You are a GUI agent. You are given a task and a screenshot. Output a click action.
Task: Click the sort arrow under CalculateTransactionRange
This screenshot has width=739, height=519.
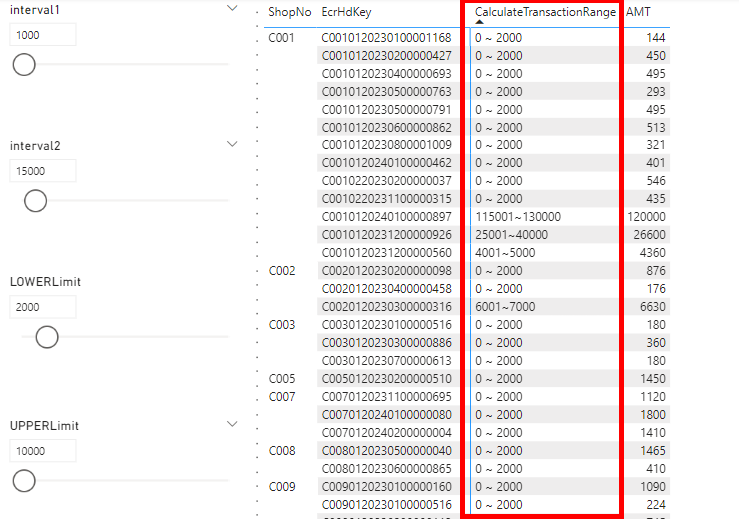click(479, 22)
